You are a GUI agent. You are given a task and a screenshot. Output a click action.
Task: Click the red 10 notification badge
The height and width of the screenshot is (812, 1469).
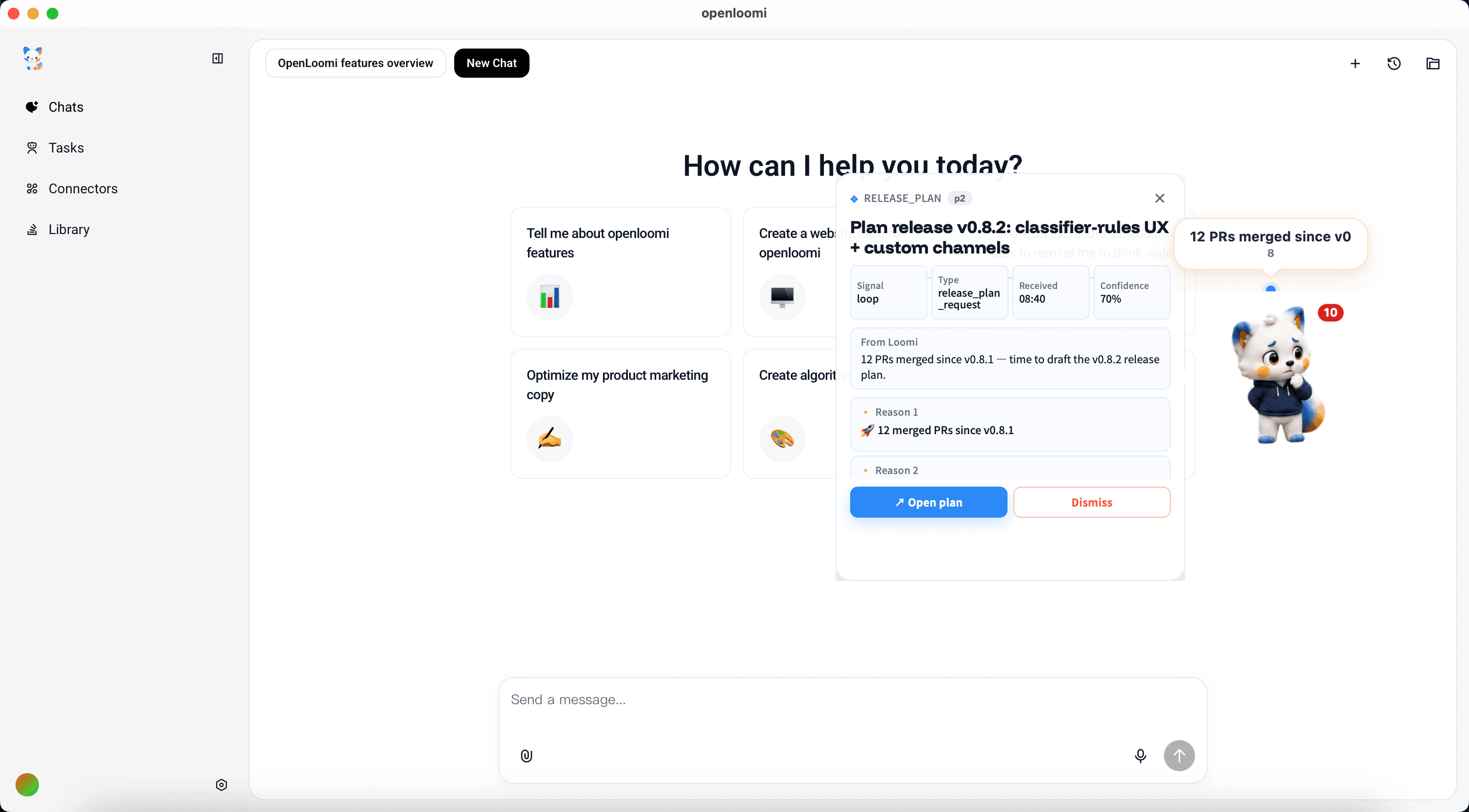tap(1331, 312)
